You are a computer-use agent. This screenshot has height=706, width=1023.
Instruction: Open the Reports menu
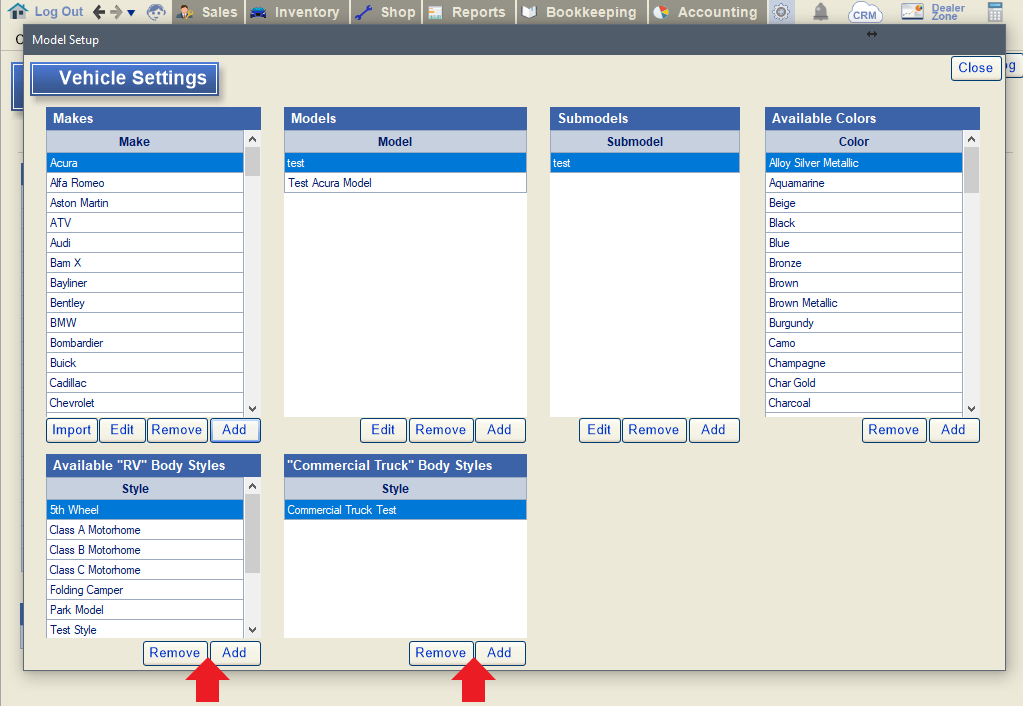tap(468, 12)
